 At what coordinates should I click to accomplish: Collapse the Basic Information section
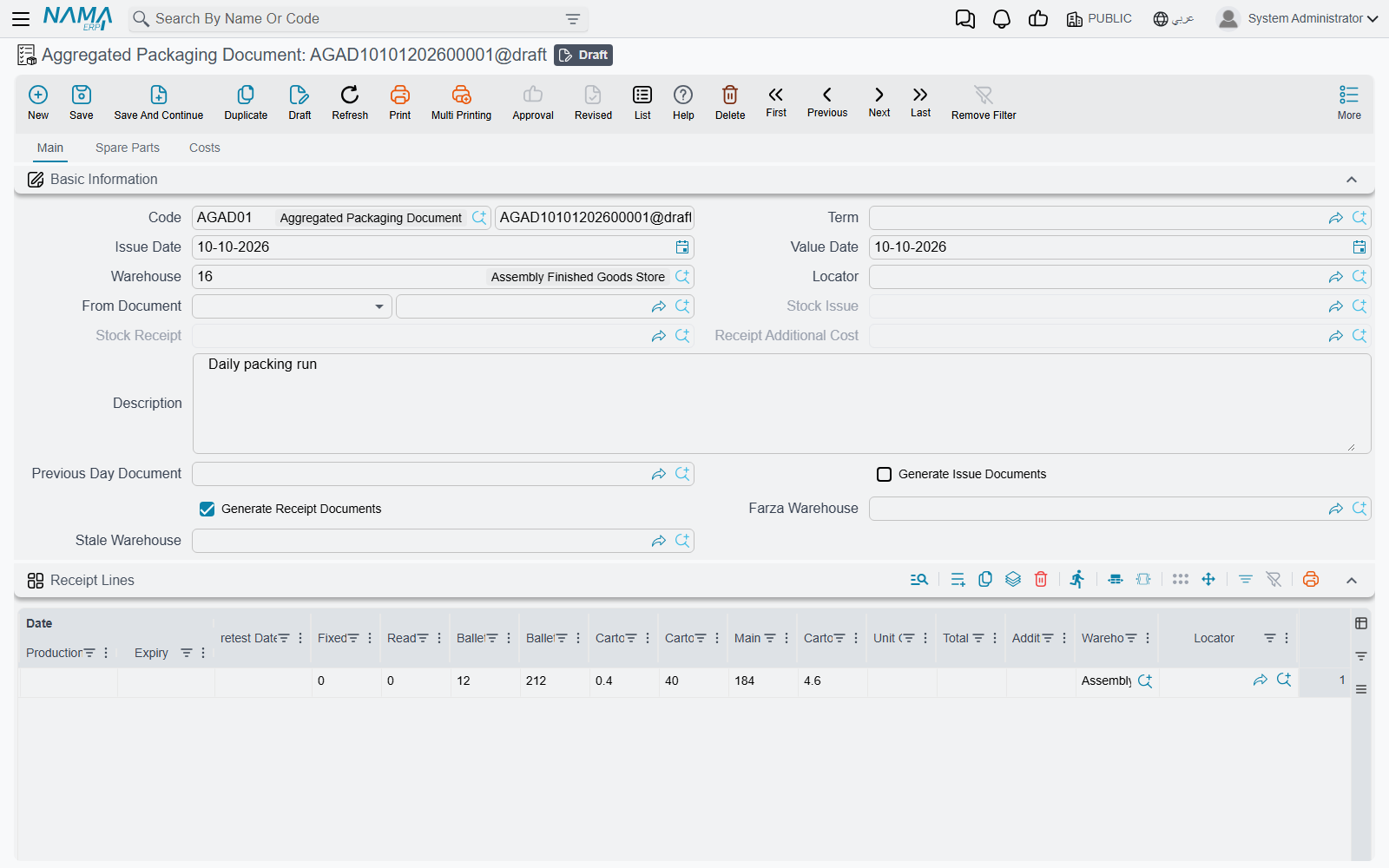coord(1352,180)
